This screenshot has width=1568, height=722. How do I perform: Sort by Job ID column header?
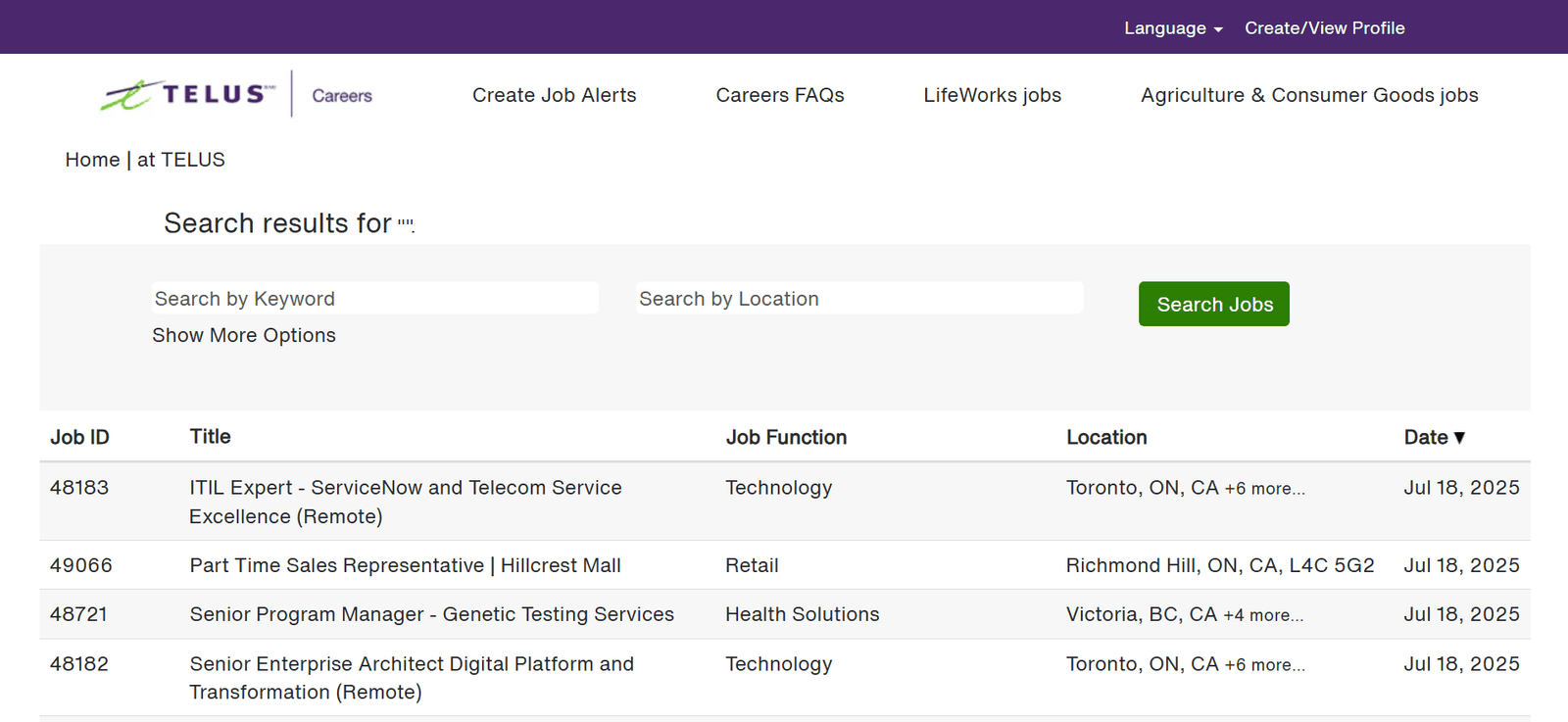(79, 437)
